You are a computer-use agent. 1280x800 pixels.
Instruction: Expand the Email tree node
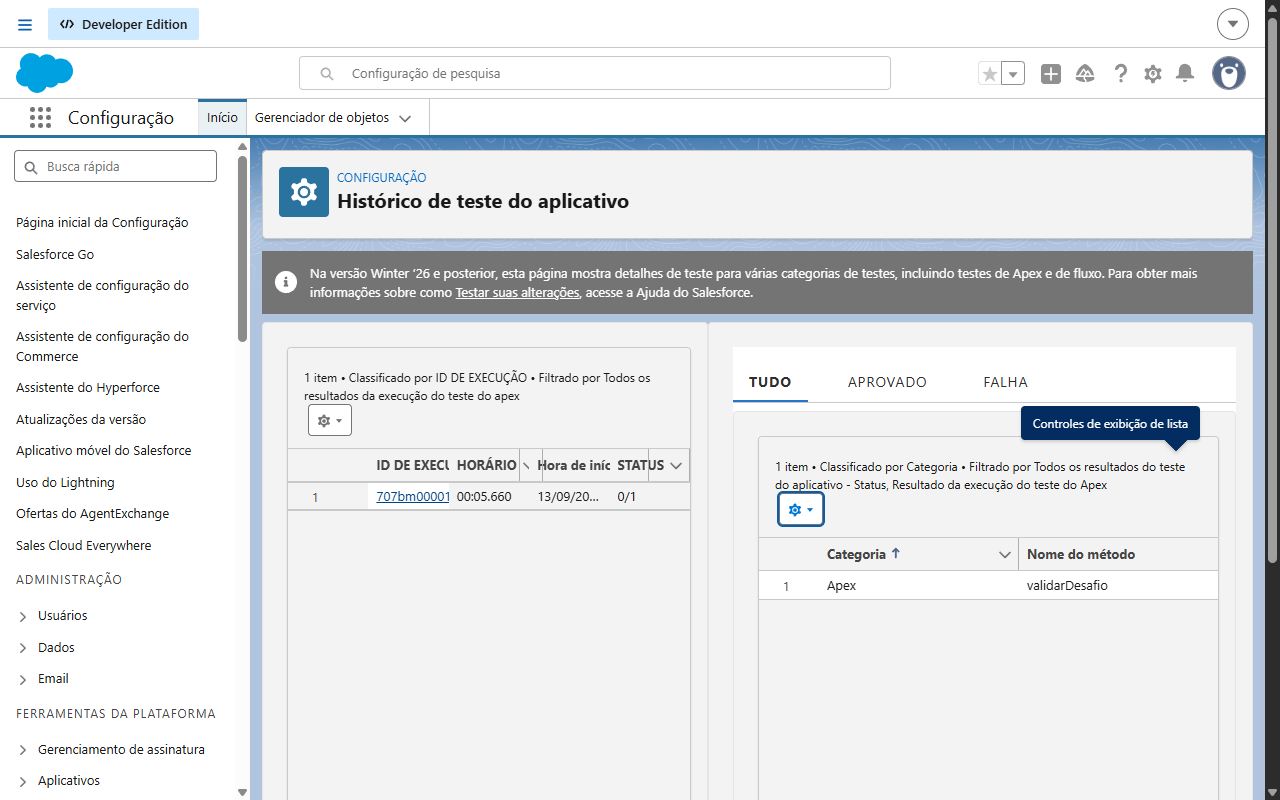(x=23, y=679)
